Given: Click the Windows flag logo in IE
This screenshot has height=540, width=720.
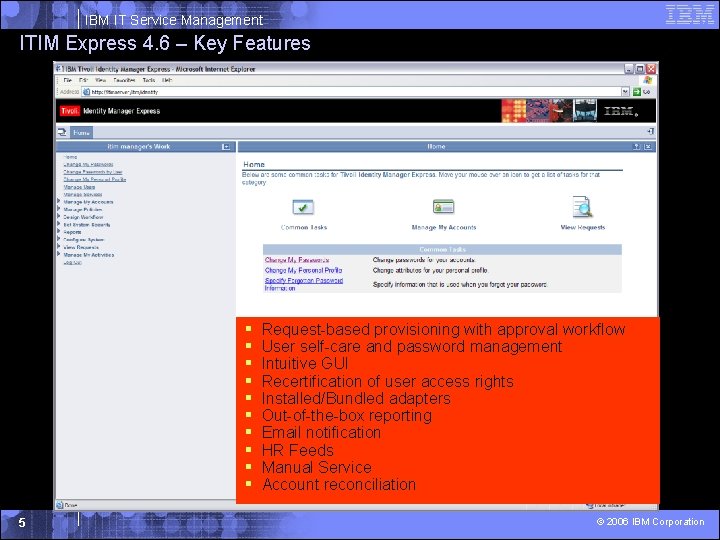Looking at the screenshot, I should pyautogui.click(x=647, y=80).
